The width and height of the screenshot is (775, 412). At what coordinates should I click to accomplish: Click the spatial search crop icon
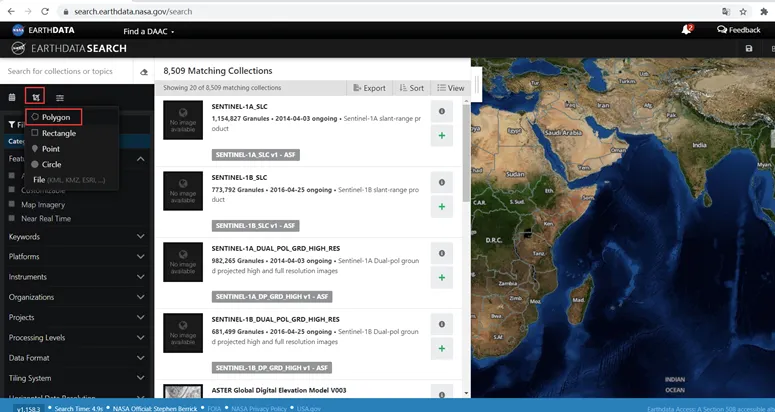pos(36,97)
